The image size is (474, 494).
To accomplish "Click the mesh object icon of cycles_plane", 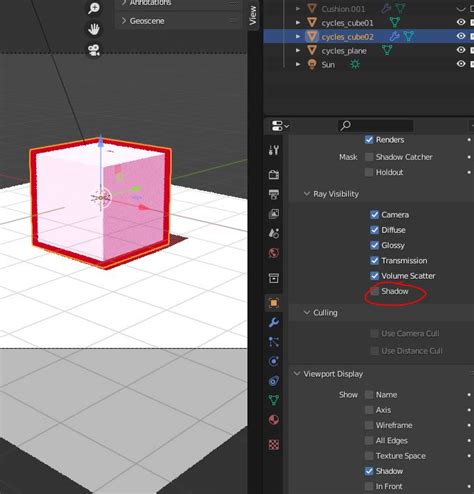I will click(312, 50).
